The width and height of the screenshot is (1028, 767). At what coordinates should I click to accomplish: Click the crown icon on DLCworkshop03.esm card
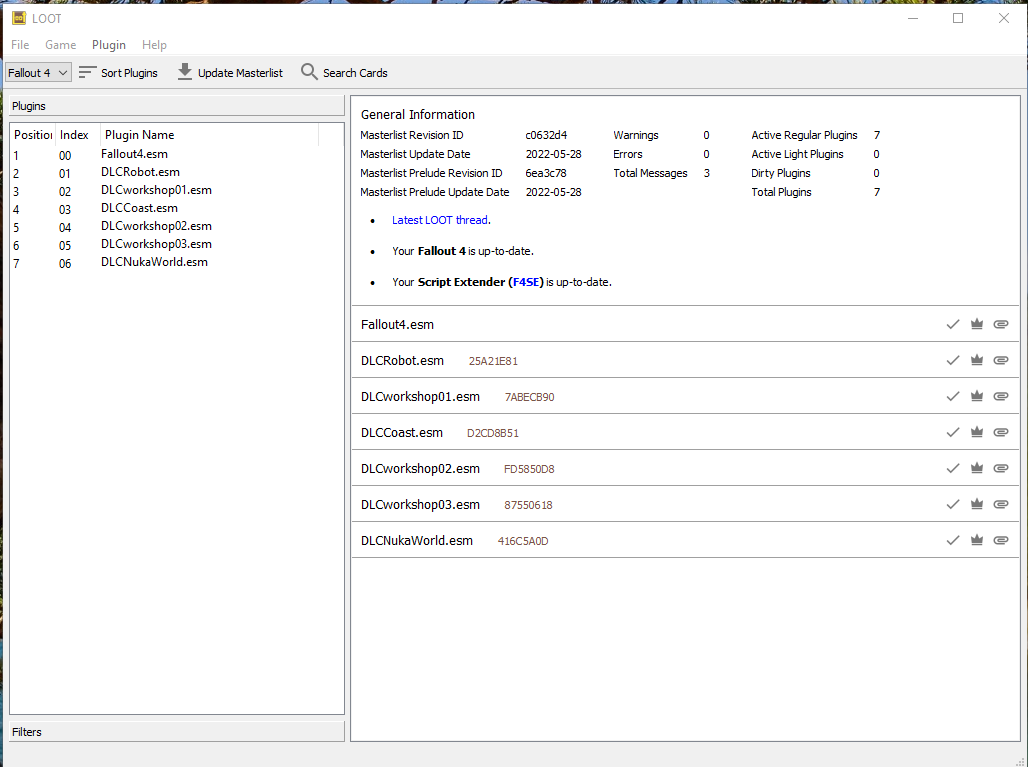pyautogui.click(x=977, y=504)
